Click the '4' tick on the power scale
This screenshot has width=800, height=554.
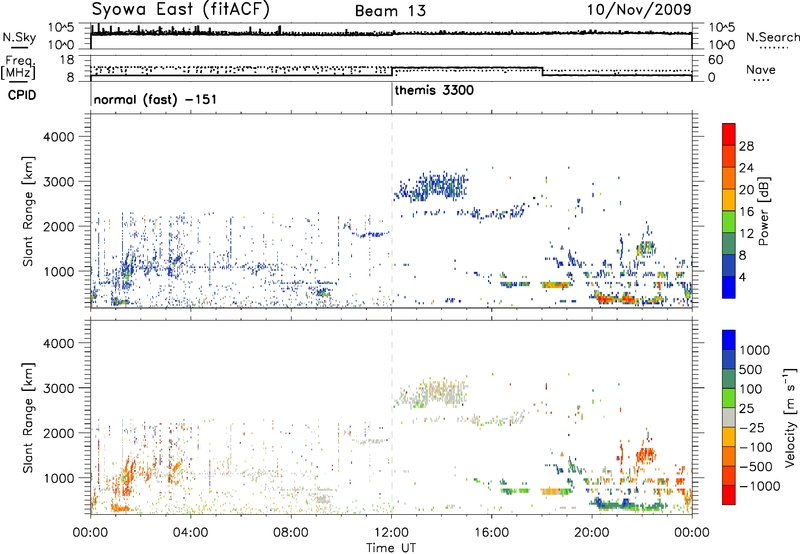pos(742,277)
